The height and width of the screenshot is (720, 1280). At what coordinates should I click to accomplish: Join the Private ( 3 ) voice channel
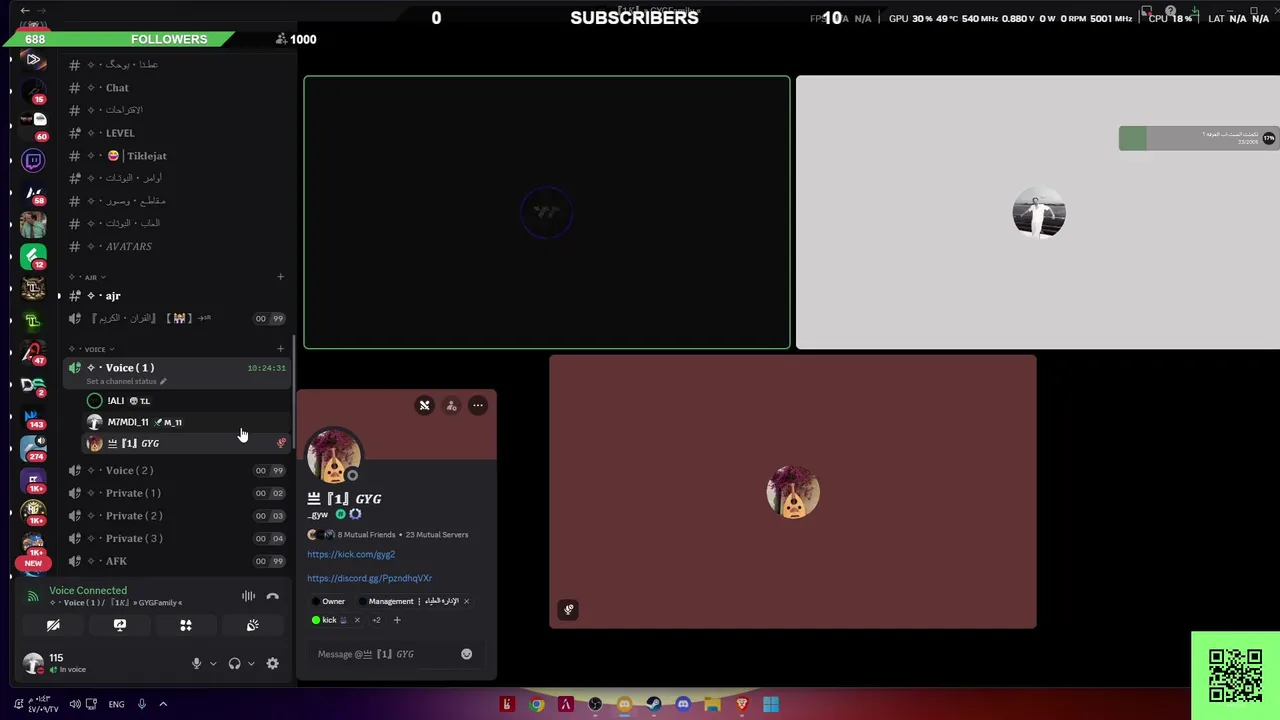(176, 538)
